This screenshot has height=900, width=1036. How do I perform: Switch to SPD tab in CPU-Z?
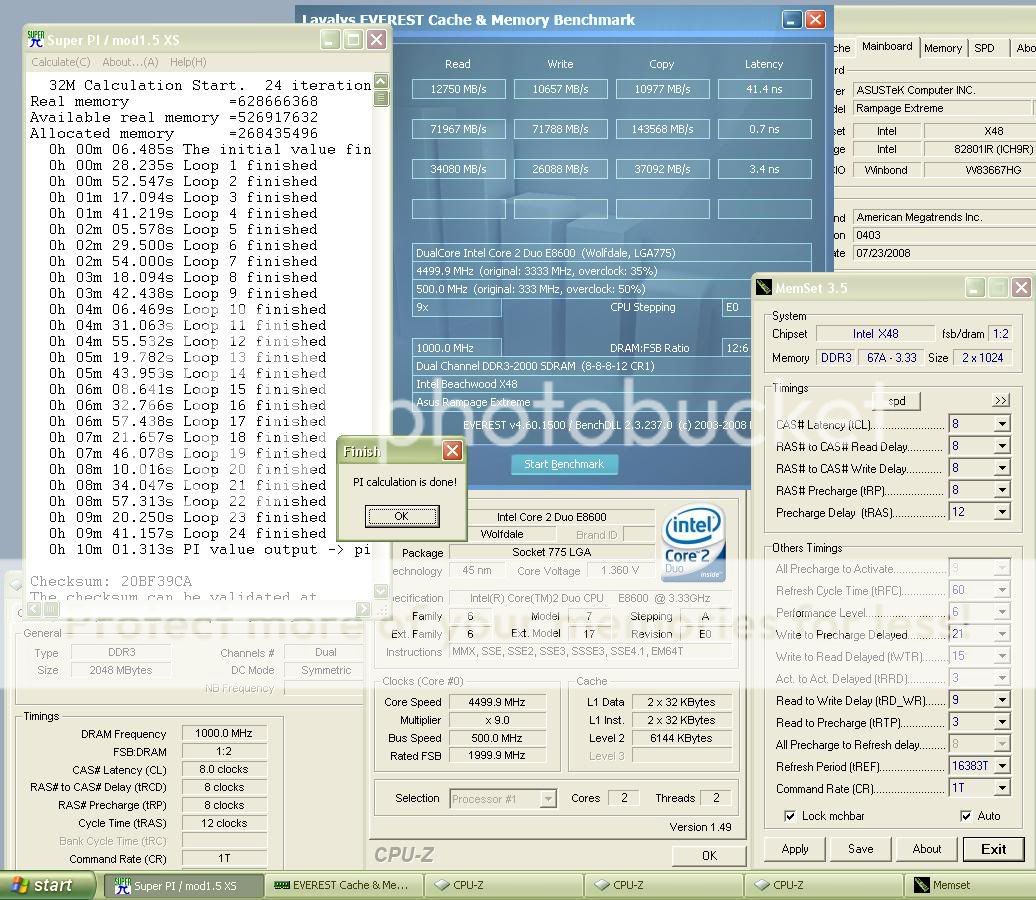pos(984,48)
